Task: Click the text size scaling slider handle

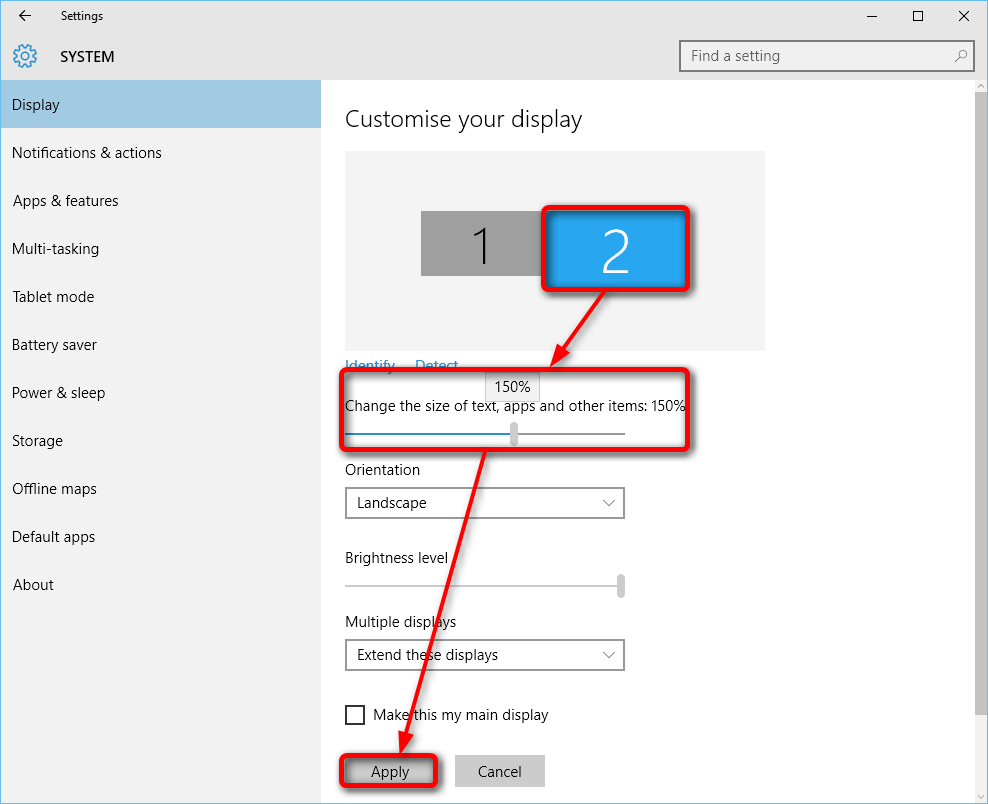Action: click(x=514, y=434)
